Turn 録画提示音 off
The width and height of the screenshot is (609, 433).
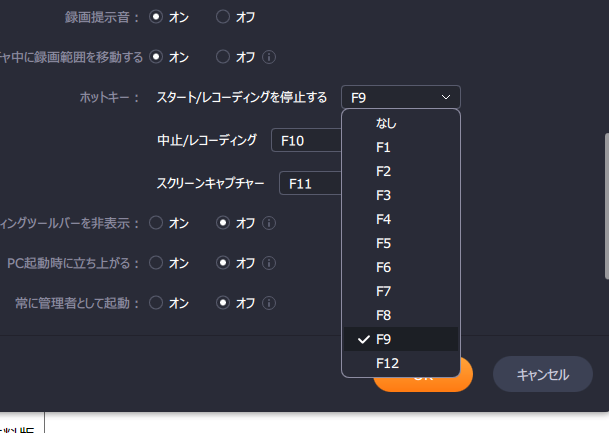pyautogui.click(x=223, y=17)
